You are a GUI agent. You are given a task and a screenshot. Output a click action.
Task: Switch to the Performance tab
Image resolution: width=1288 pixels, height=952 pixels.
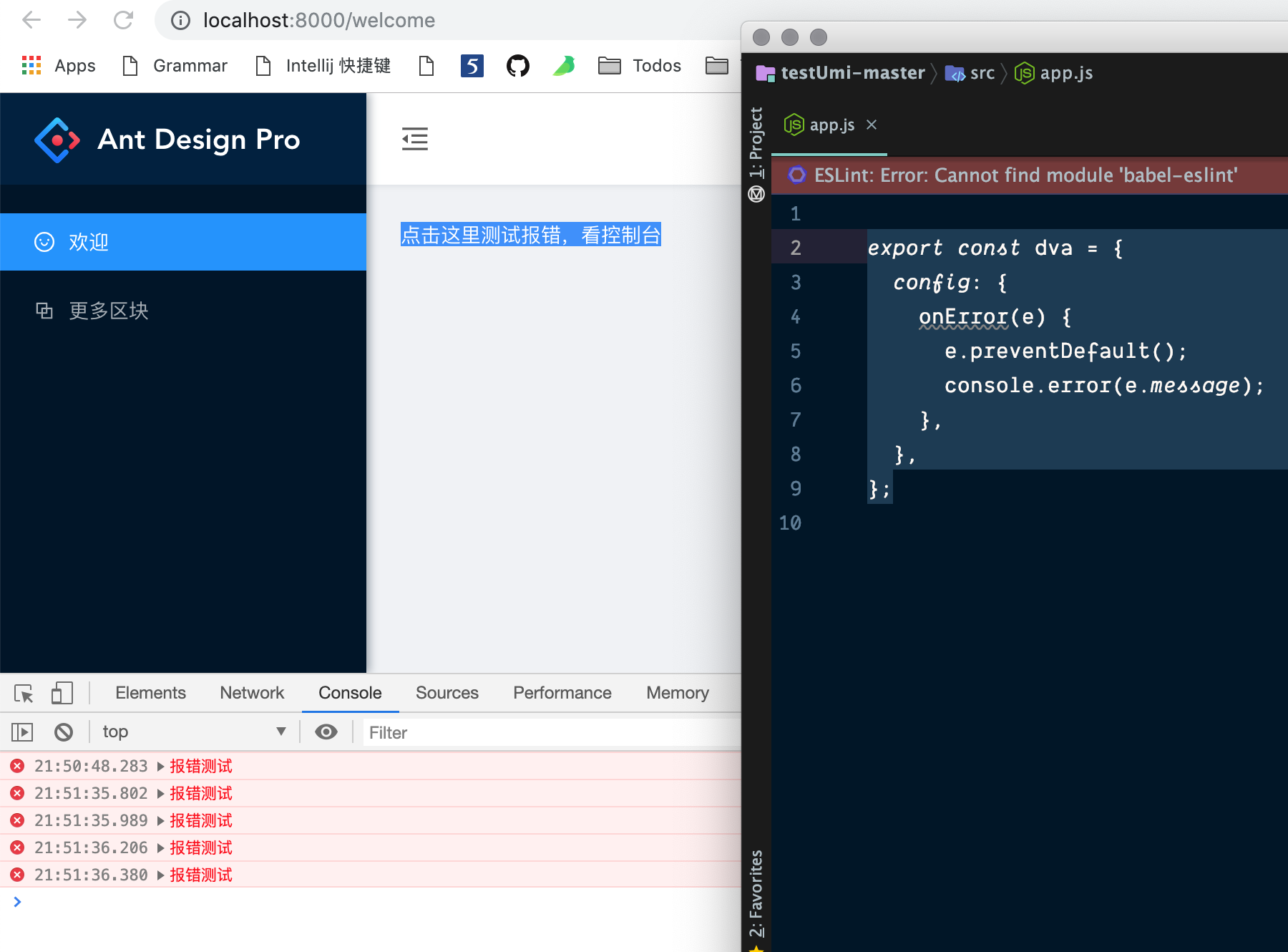click(x=562, y=693)
